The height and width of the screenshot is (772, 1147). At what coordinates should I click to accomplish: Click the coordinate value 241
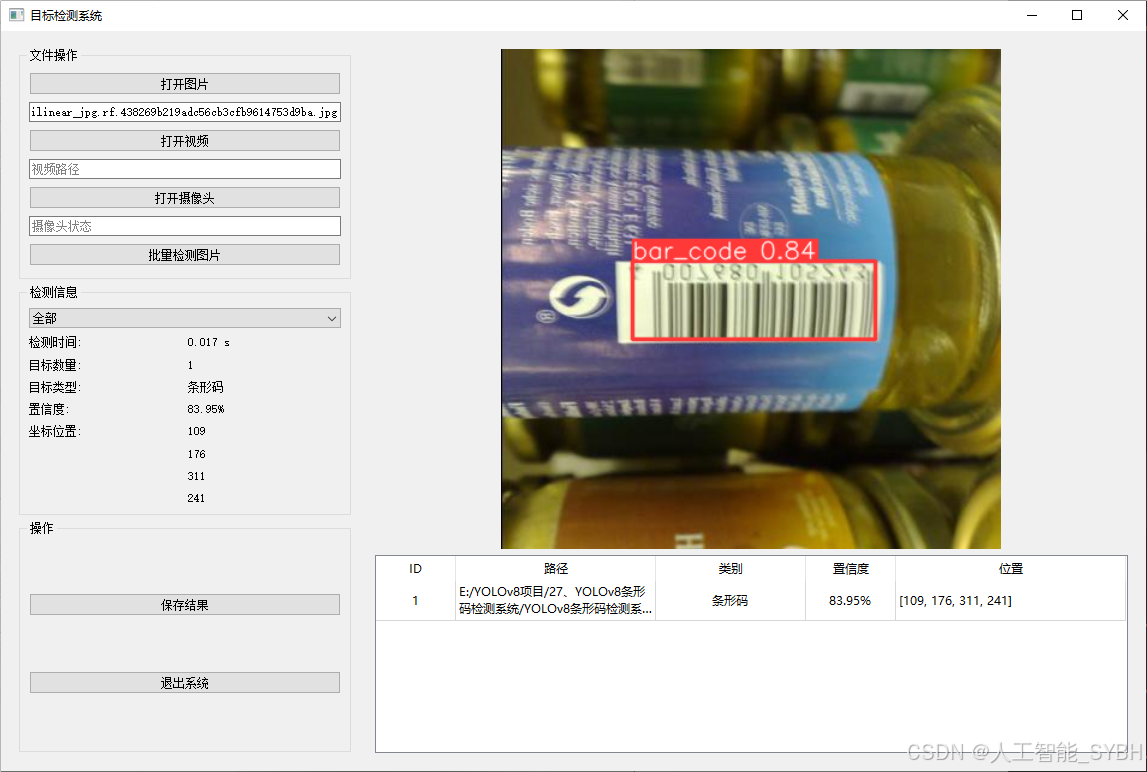click(x=196, y=498)
